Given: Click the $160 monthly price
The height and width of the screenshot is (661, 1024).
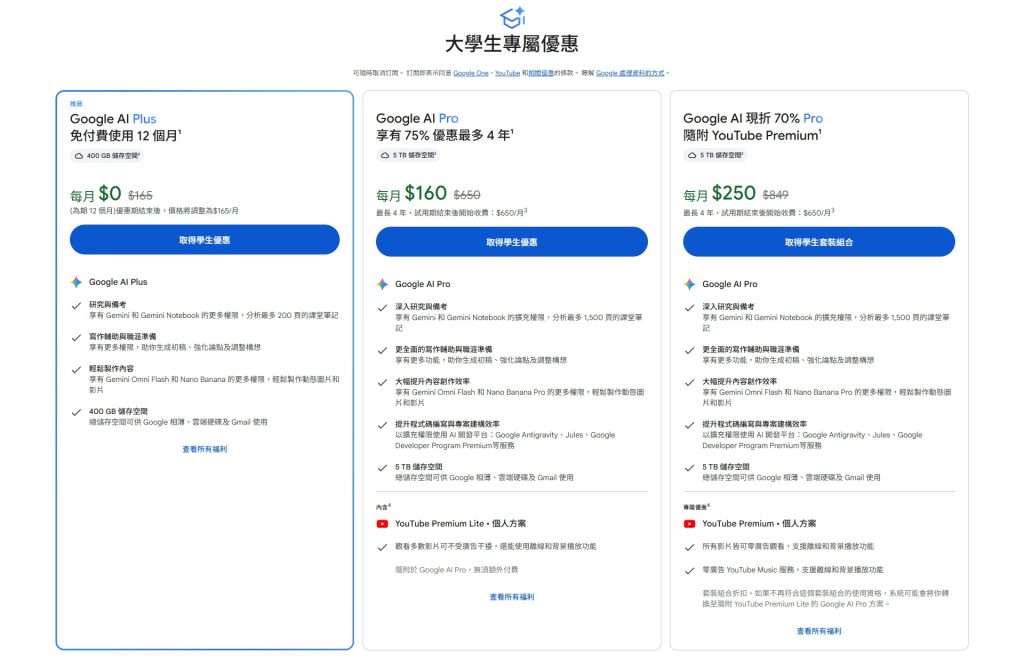Looking at the screenshot, I should (426, 193).
